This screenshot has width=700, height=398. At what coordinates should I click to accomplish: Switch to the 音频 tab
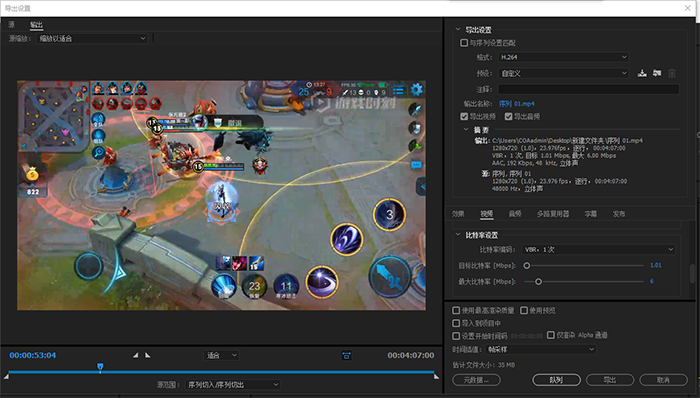coord(515,214)
